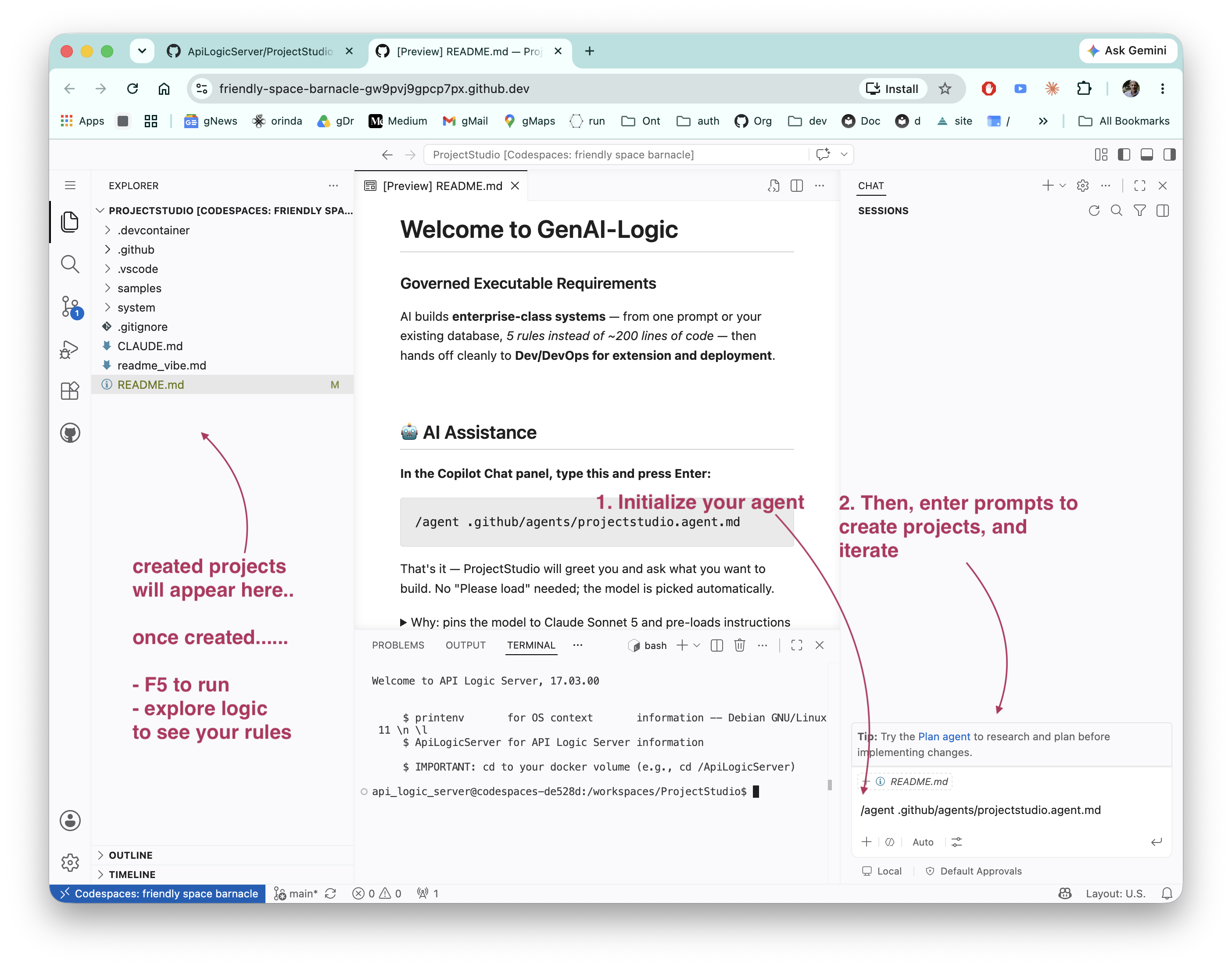Click the Ask Gemini button

tap(1127, 50)
